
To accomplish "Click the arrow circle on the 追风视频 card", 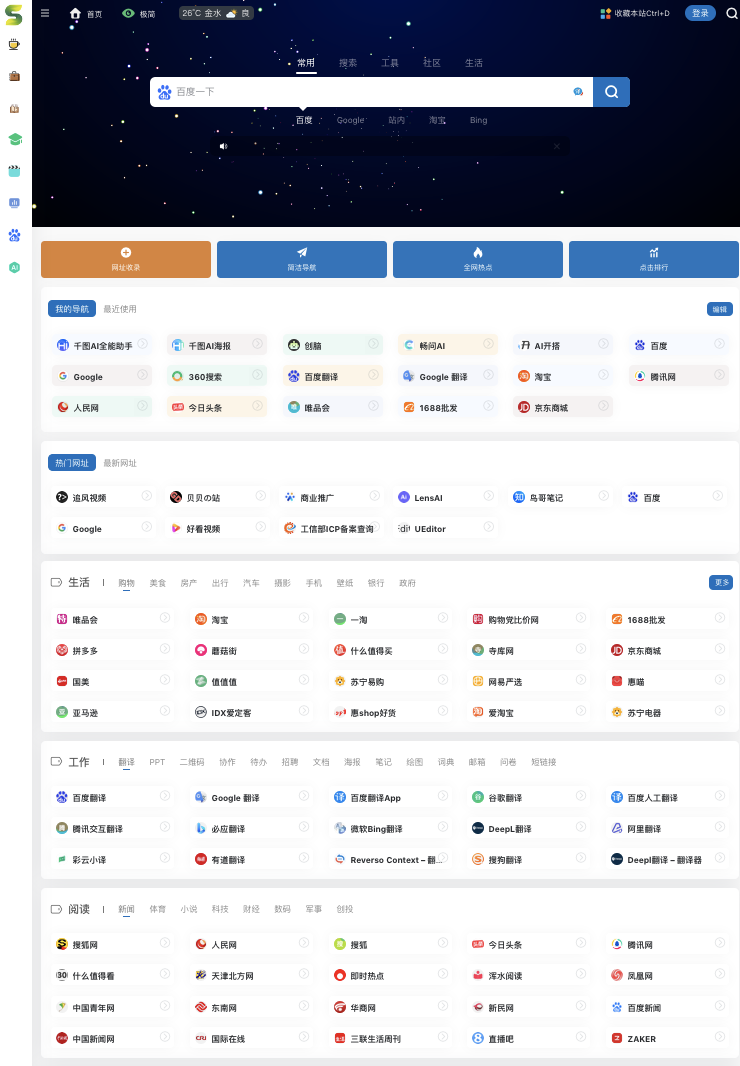I will (x=146, y=496).
